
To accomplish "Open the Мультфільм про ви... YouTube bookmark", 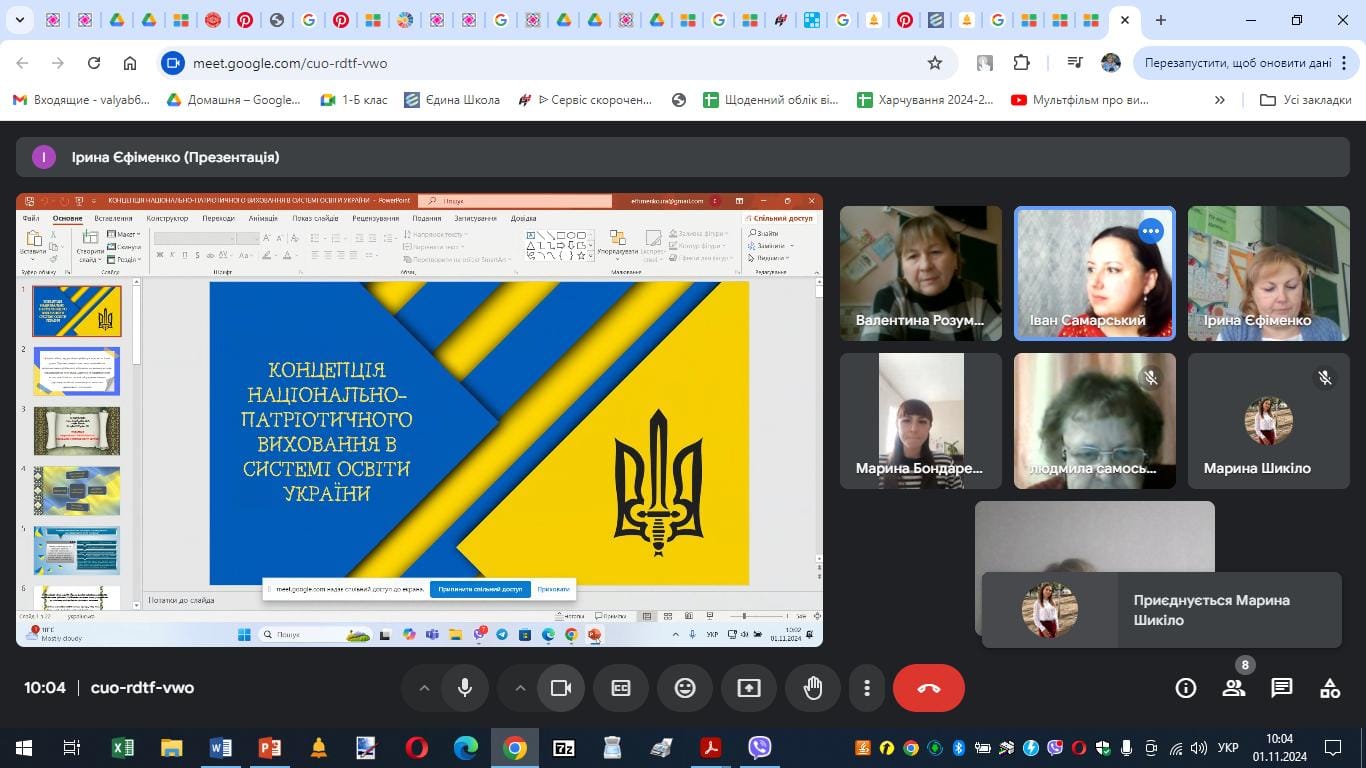I will pos(1080,100).
